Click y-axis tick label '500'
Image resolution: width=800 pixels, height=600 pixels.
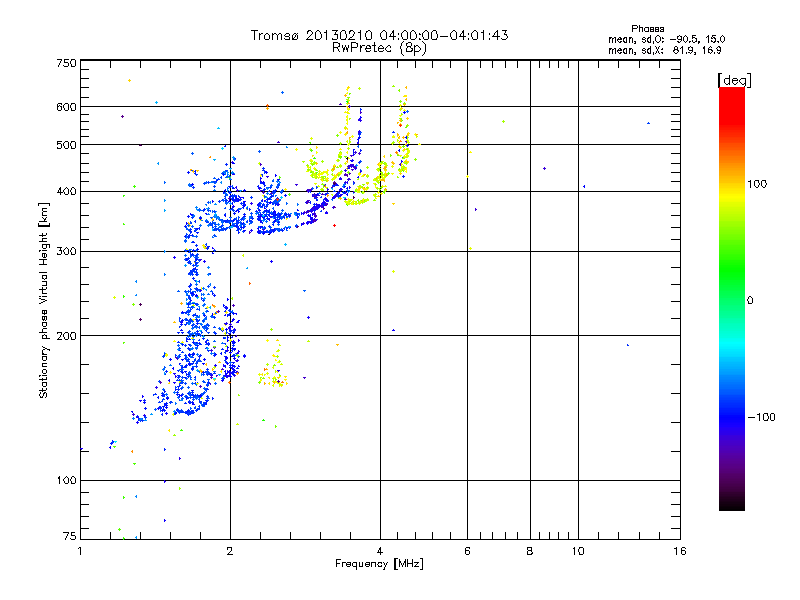66,145
